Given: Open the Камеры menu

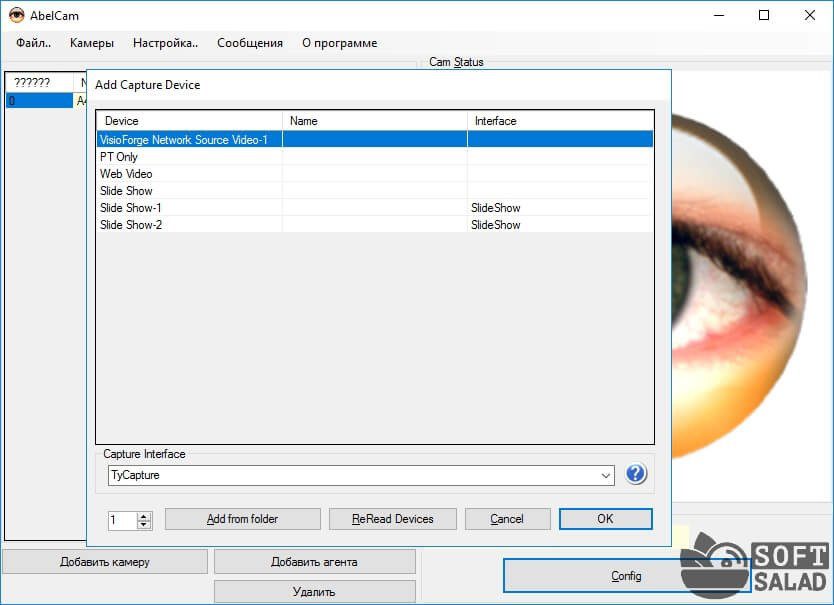Looking at the screenshot, I should click(92, 43).
